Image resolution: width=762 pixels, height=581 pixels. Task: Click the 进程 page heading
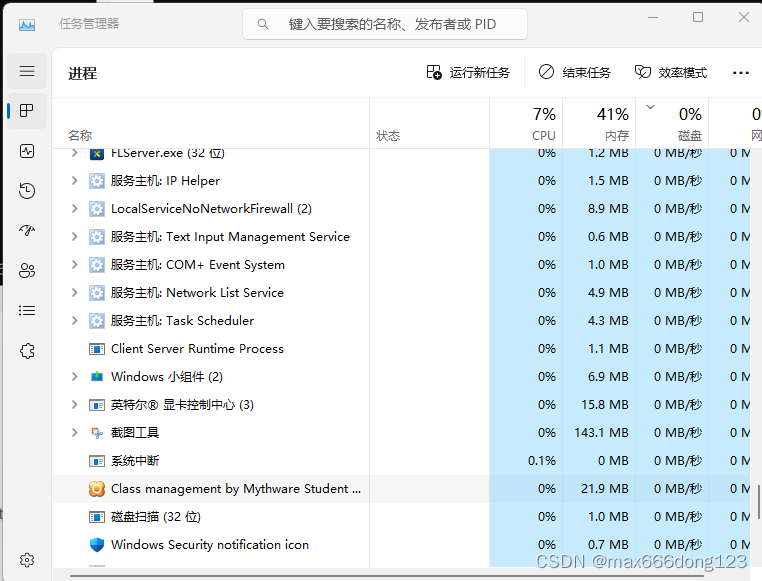click(x=83, y=73)
